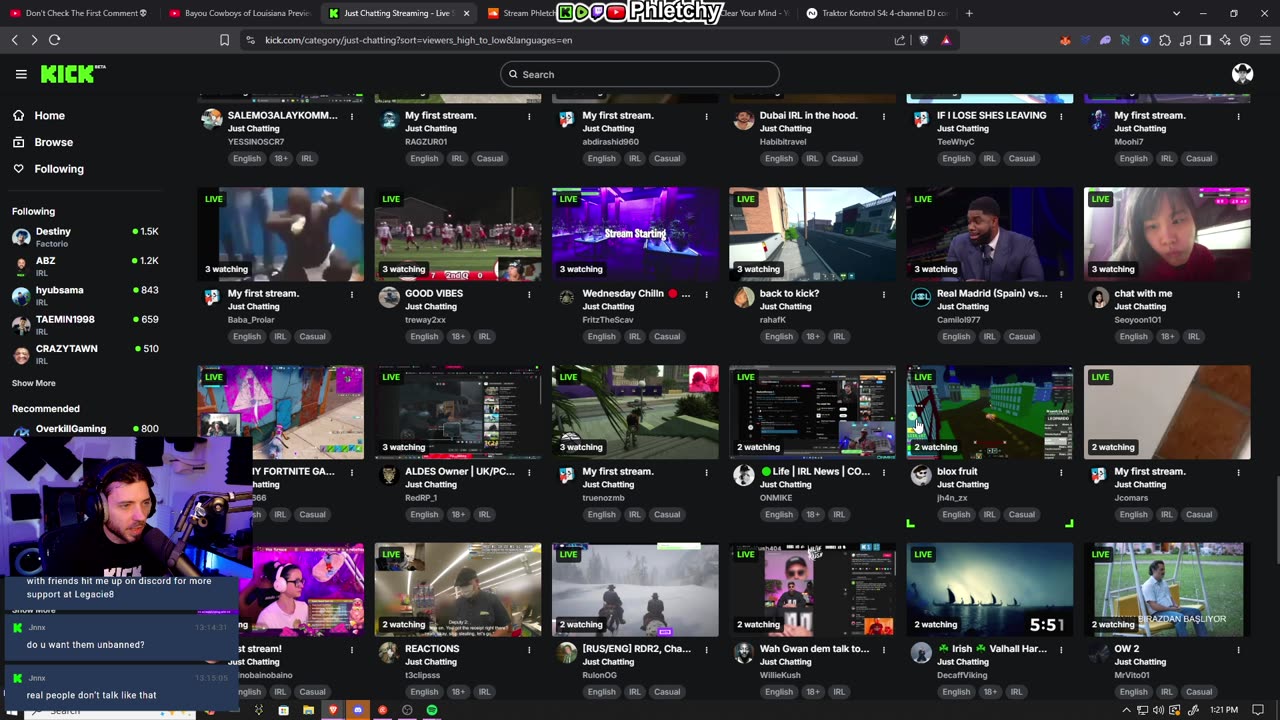This screenshot has height=720, width=1280.
Task: Open the user profile avatar menu
Action: (1243, 74)
